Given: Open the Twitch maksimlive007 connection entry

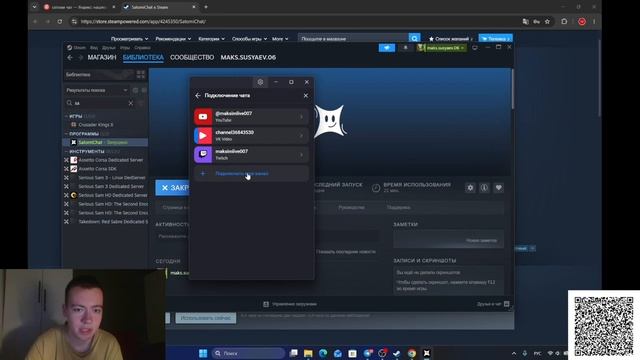Looking at the screenshot, I should point(251,155).
